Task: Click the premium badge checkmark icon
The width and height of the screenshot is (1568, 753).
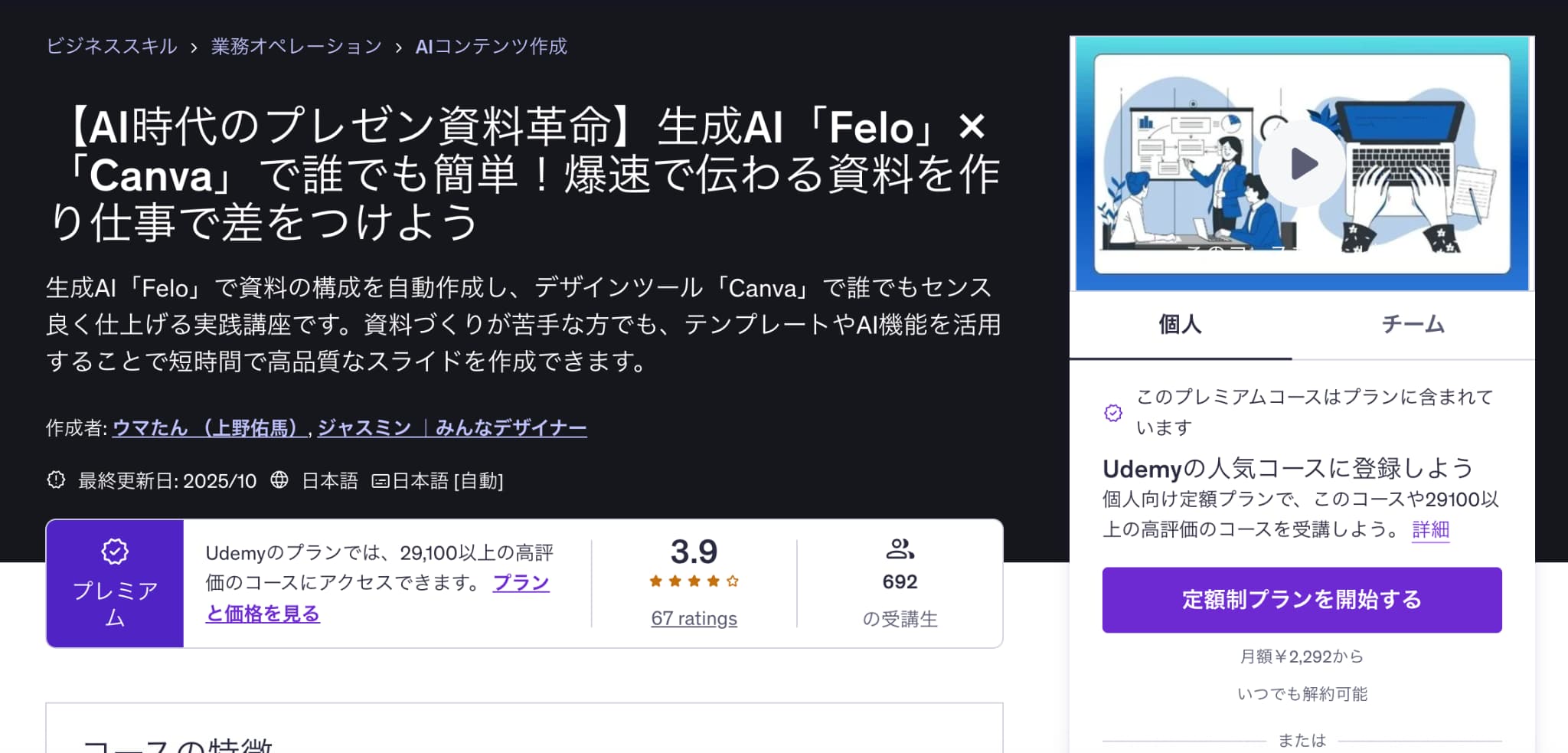Action: click(115, 551)
